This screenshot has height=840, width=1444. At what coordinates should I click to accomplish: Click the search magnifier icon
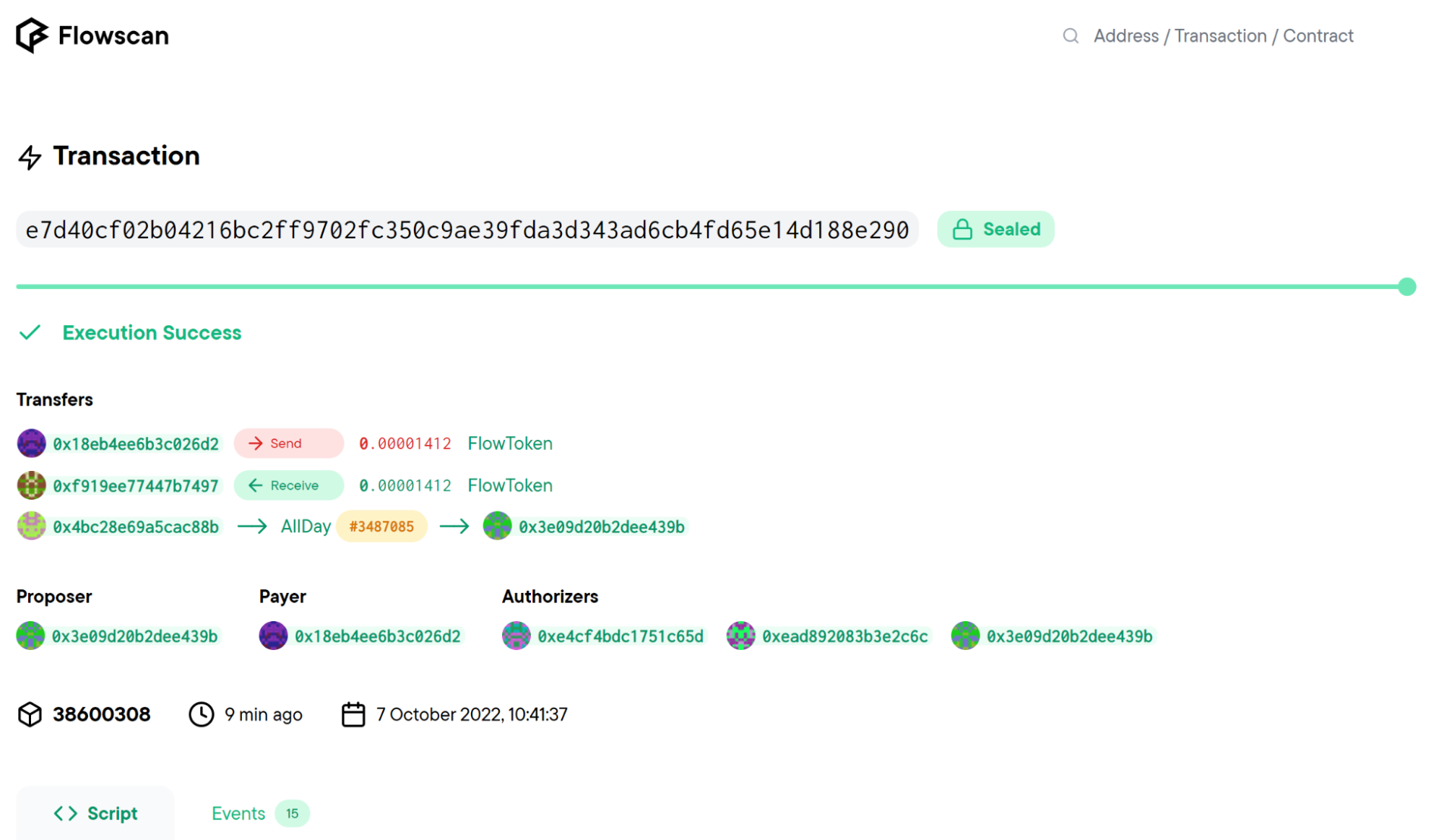(x=1070, y=36)
